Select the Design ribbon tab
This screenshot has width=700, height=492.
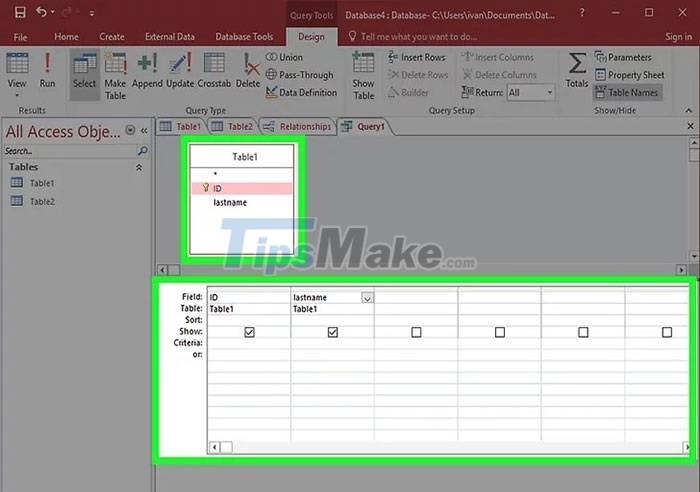click(311, 37)
